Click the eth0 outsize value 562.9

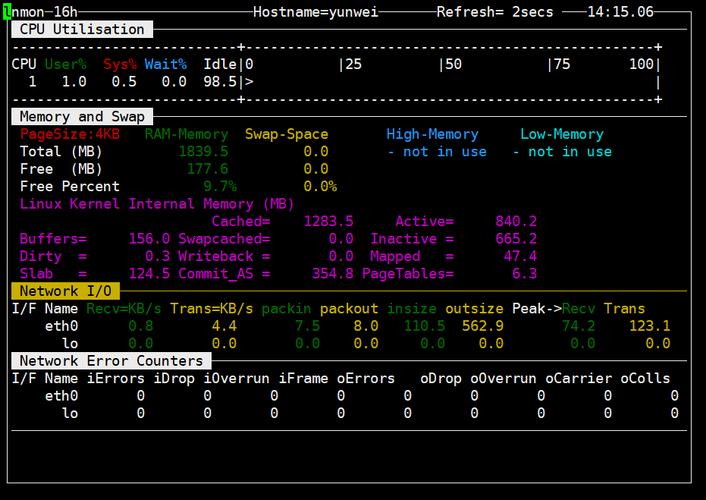pos(482,326)
